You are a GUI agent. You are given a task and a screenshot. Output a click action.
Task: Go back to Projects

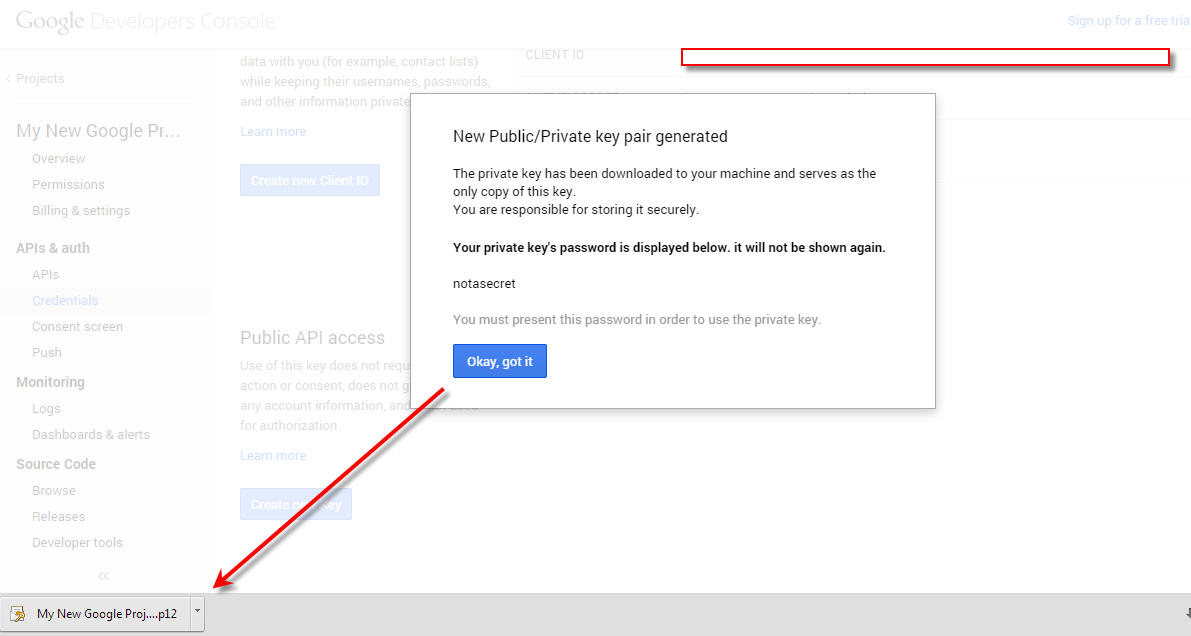click(40, 78)
